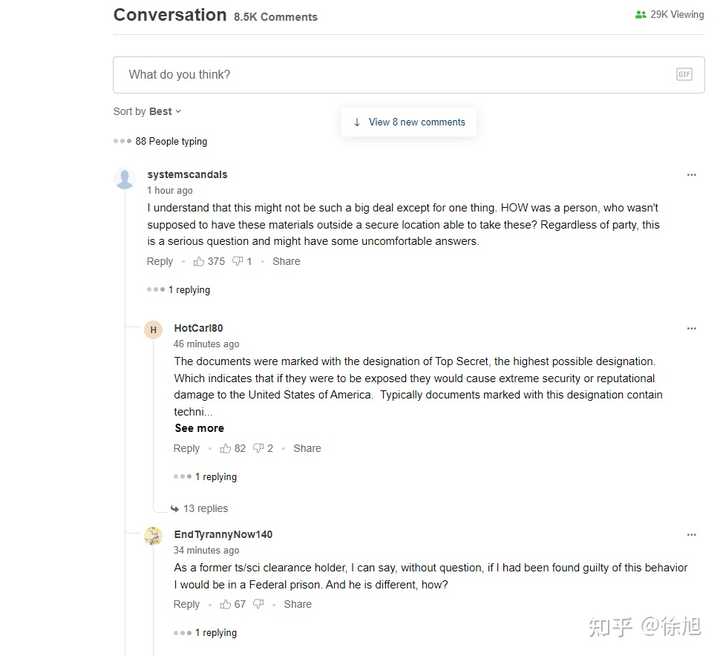
Task: Expand HotCarl80's comment with See more
Action: tap(199, 428)
